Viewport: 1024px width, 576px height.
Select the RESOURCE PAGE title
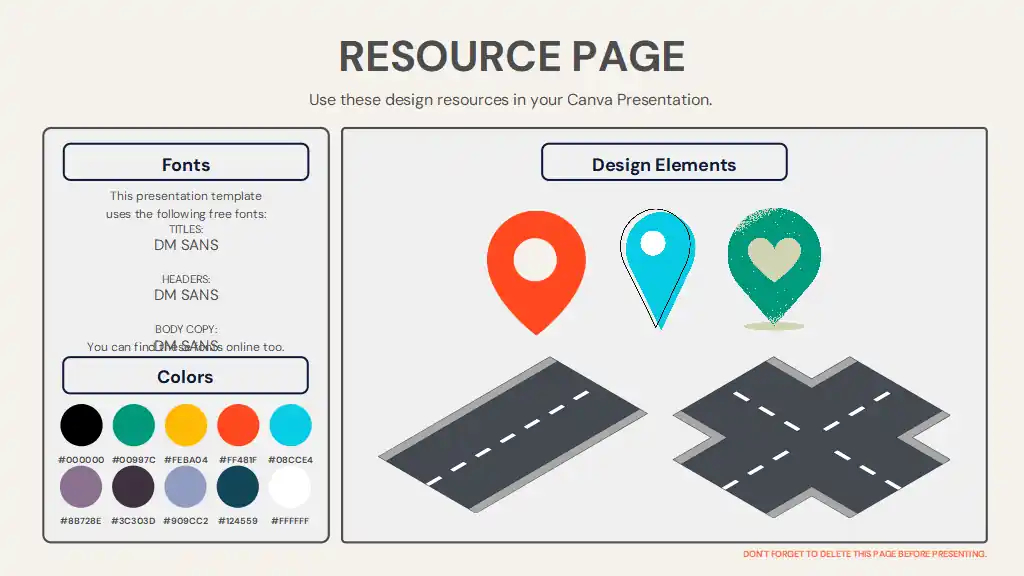[512, 56]
